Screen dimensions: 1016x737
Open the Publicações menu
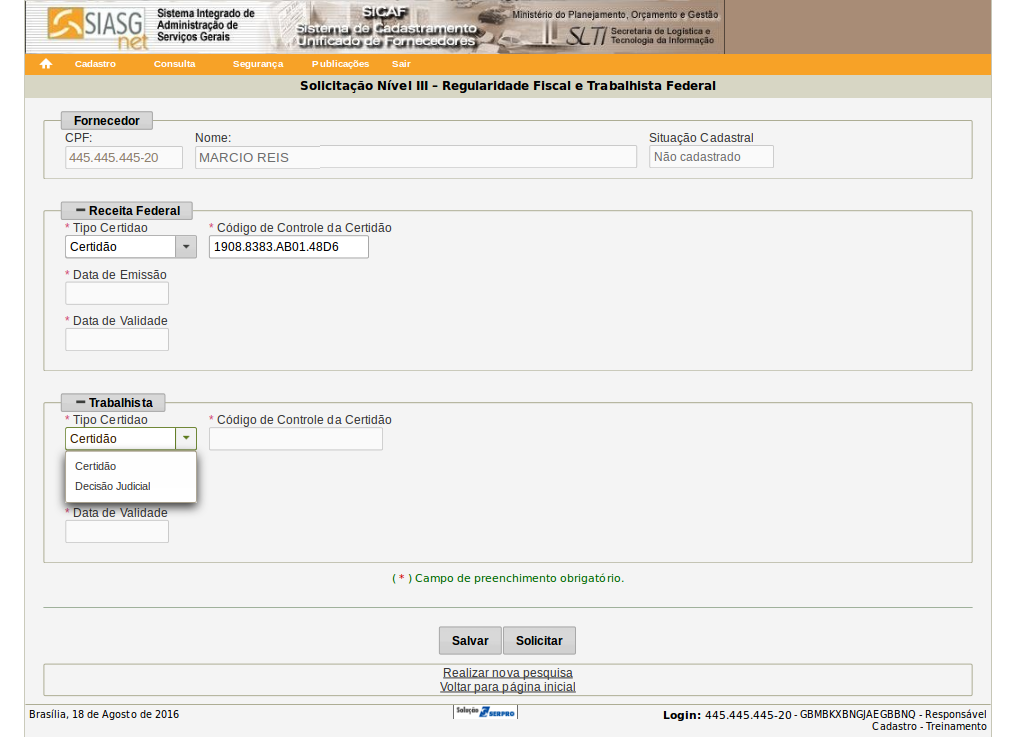coord(340,64)
